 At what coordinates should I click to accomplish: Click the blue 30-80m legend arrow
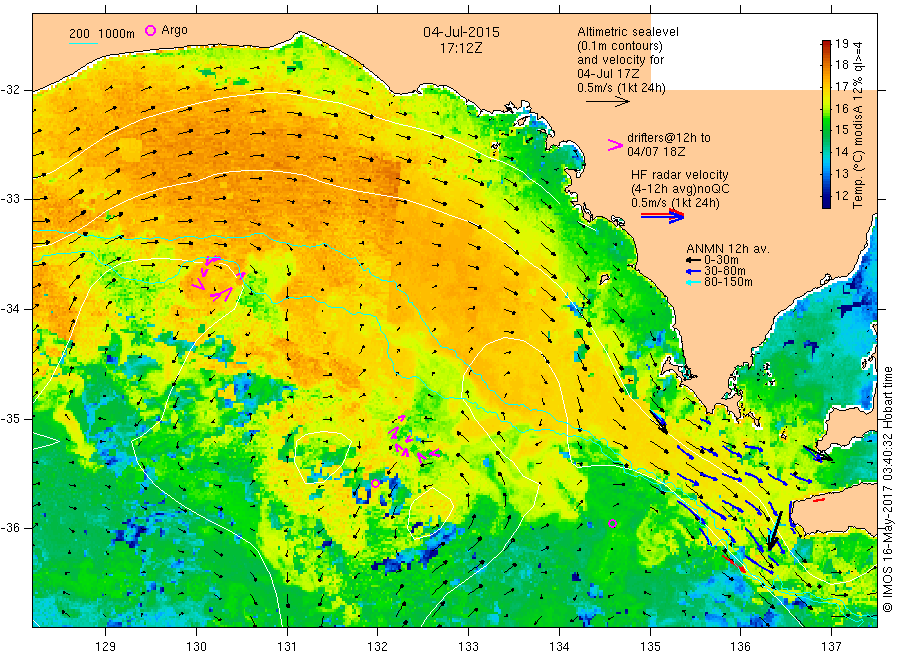pyautogui.click(x=694, y=271)
